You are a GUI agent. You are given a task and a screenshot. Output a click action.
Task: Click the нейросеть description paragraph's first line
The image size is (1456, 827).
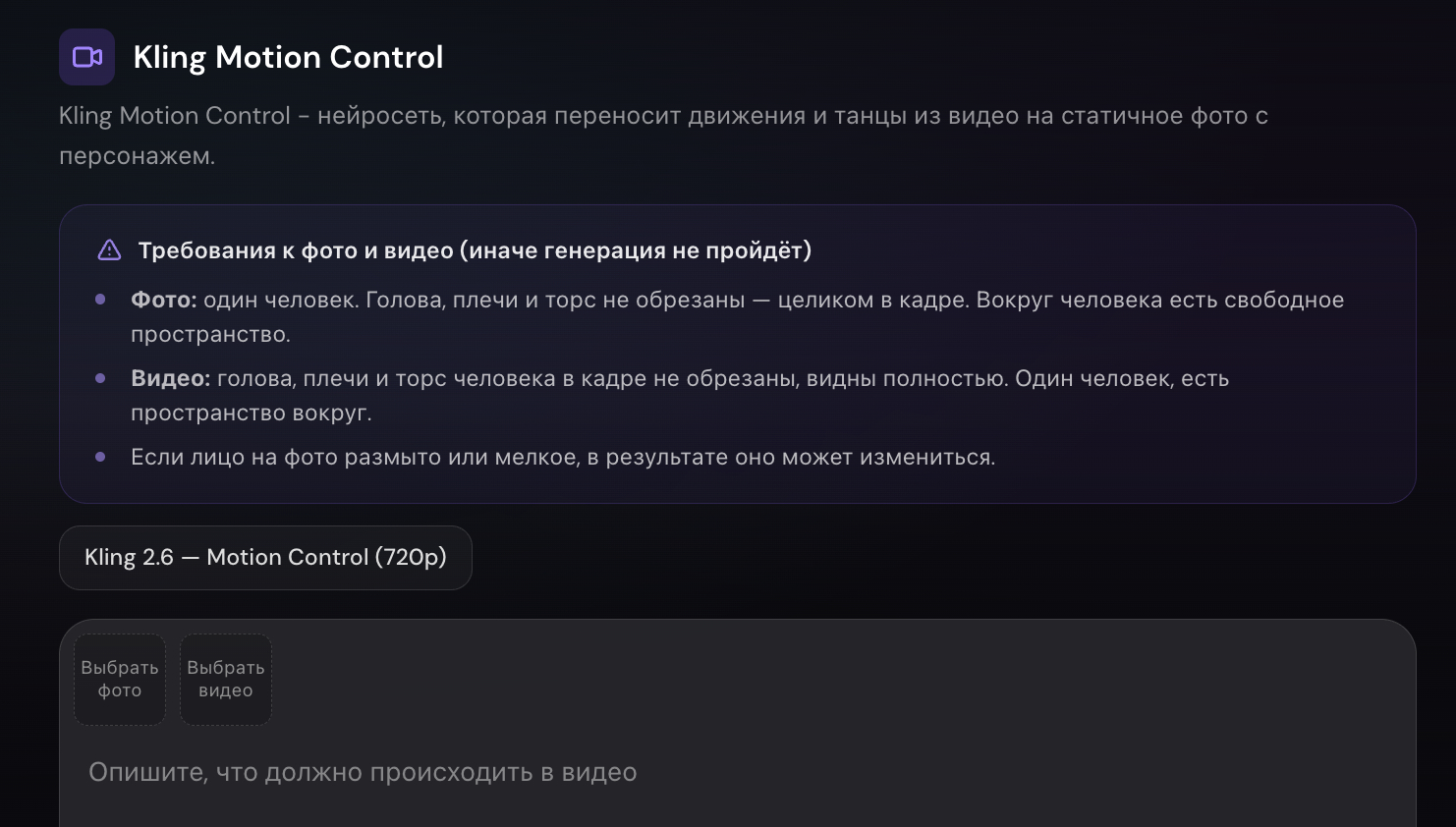coord(663,116)
